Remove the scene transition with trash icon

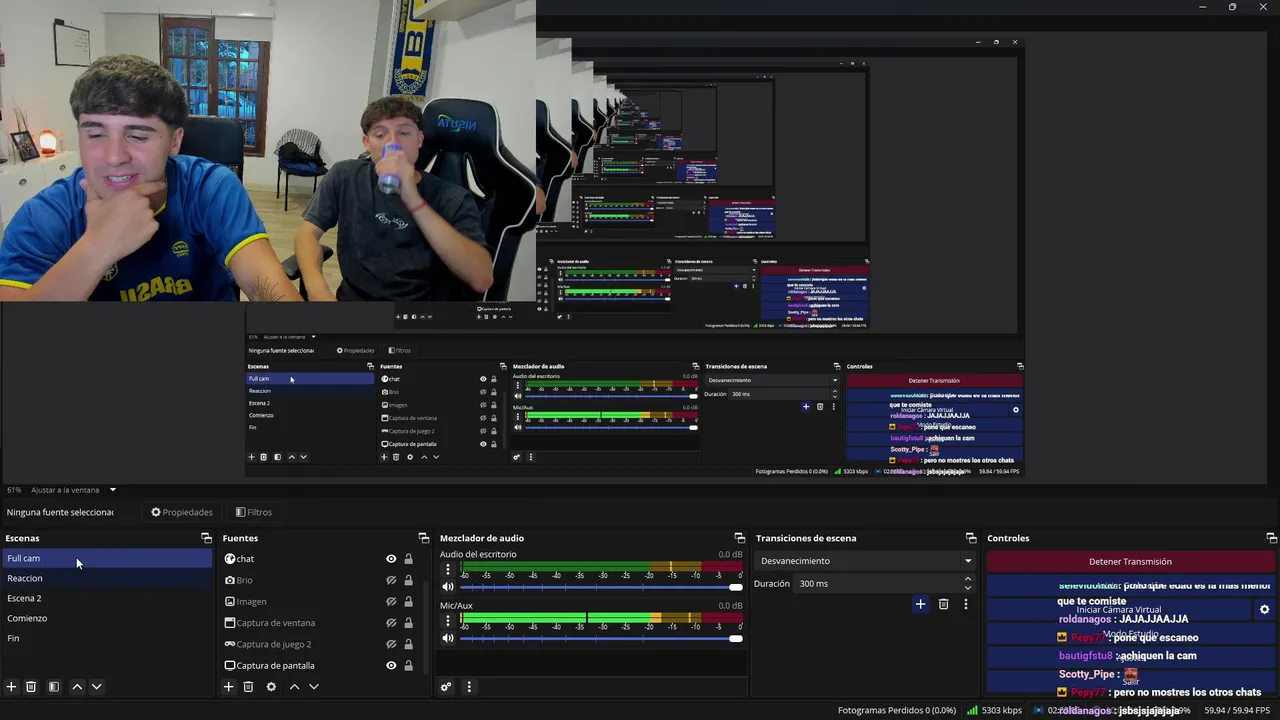[943, 604]
